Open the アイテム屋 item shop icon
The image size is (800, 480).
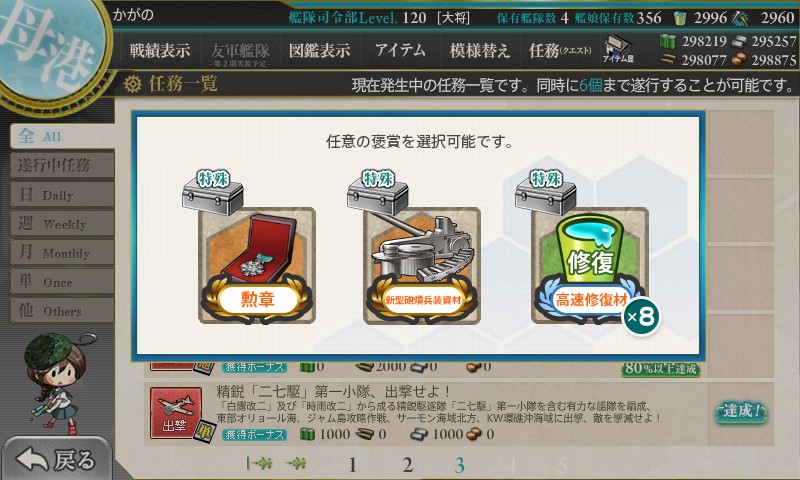pyautogui.click(x=618, y=50)
